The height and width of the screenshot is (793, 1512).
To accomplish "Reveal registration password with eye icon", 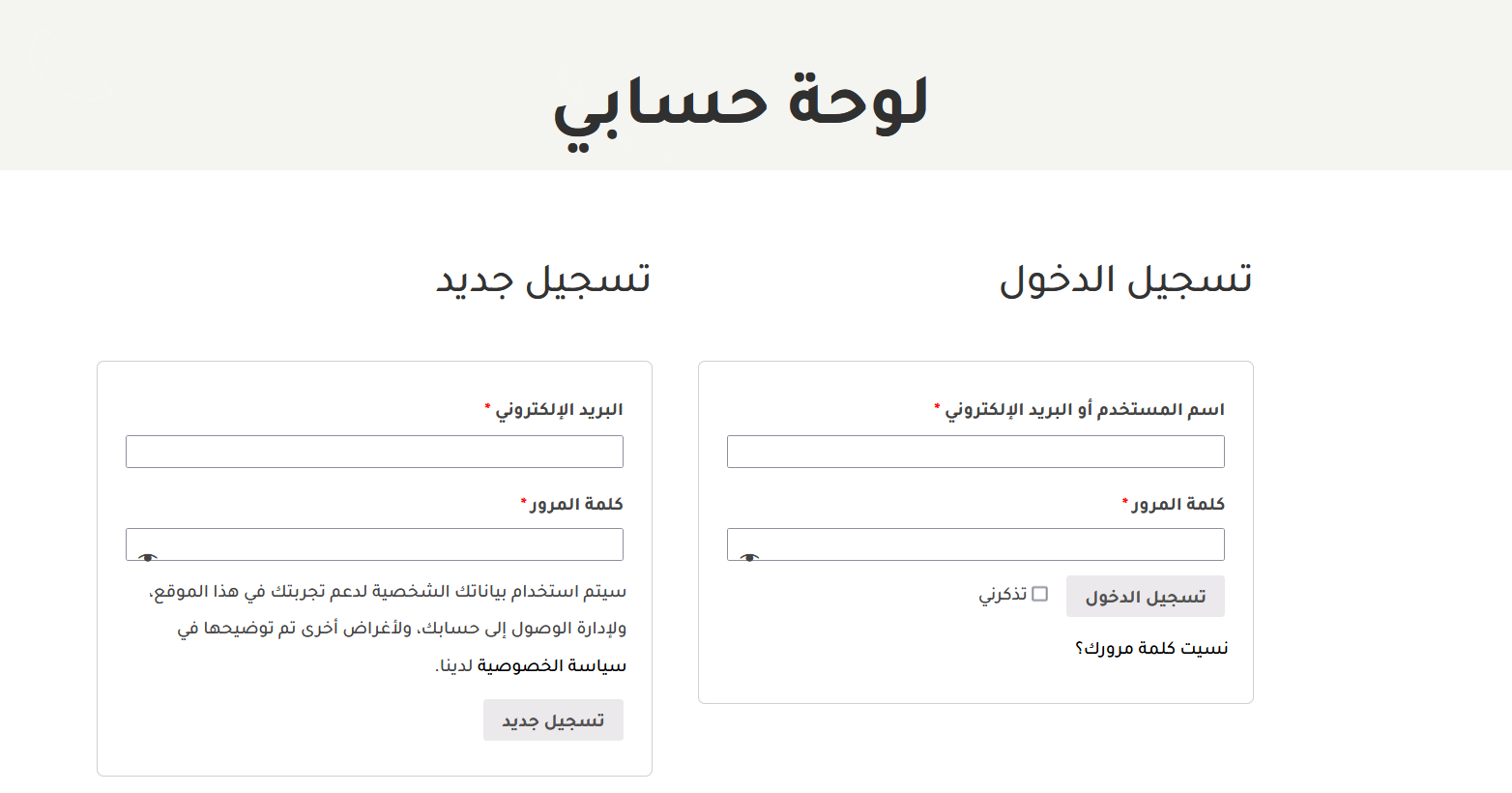I will coord(148,557).
